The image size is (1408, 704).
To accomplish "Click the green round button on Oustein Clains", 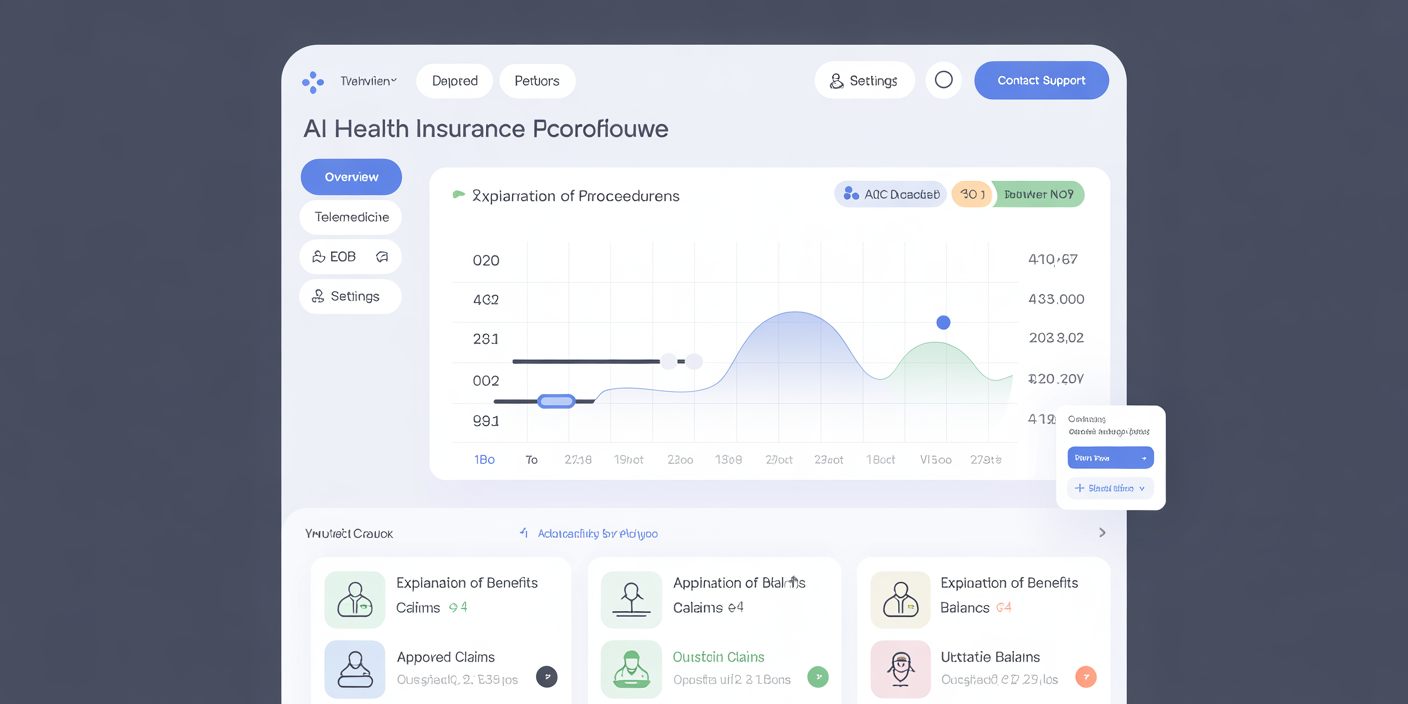I will point(818,677).
